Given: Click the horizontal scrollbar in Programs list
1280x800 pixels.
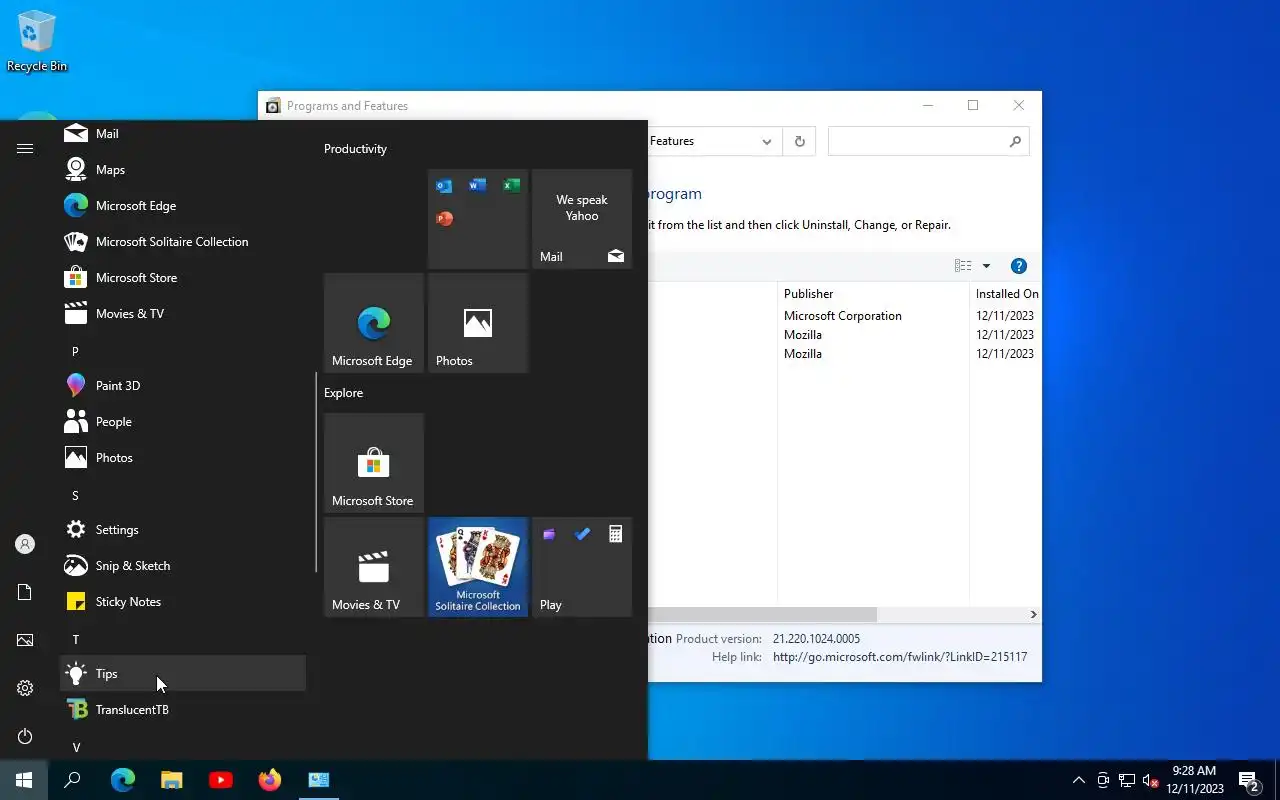Looking at the screenshot, I should 762,614.
